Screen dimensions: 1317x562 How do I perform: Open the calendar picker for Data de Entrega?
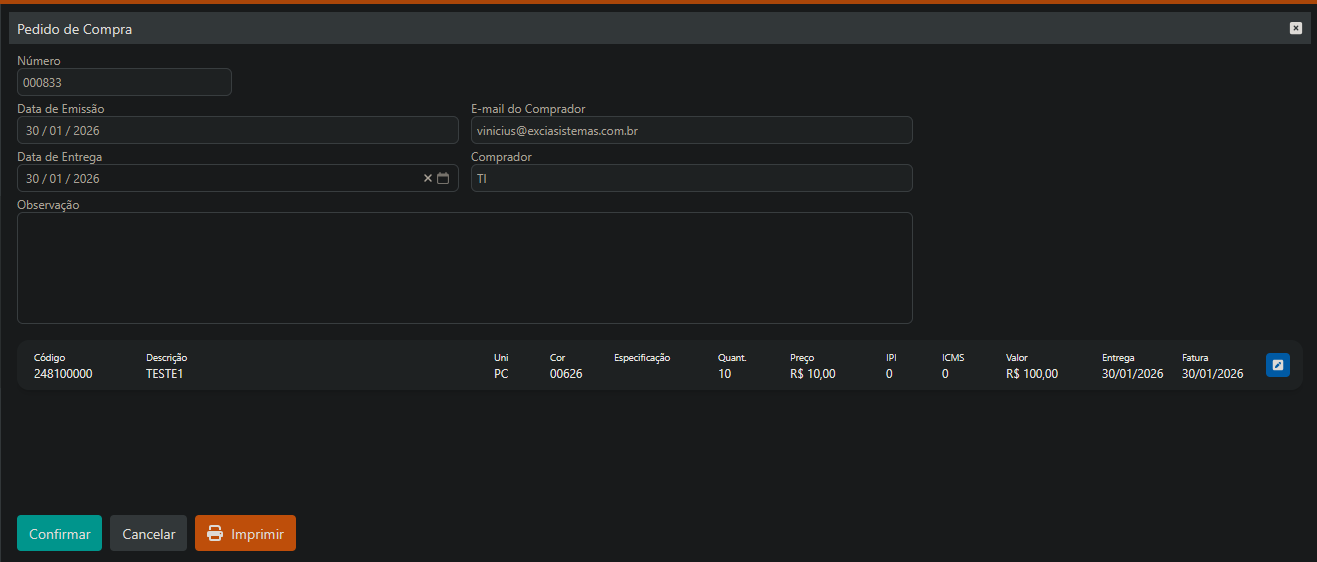(443, 178)
